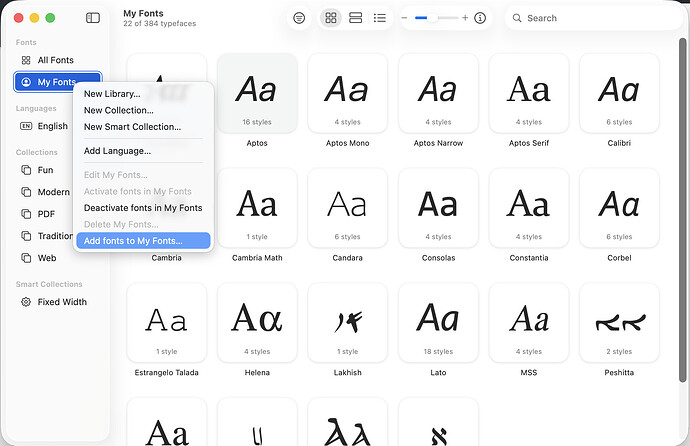Select the Corbel font thumbnail
Image resolution: width=690 pixels, height=446 pixels.
point(619,208)
